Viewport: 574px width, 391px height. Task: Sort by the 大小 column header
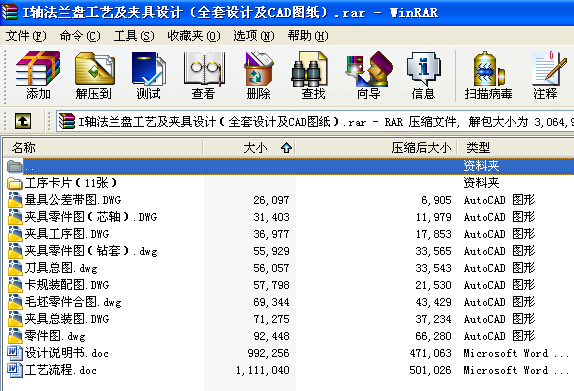click(x=249, y=148)
